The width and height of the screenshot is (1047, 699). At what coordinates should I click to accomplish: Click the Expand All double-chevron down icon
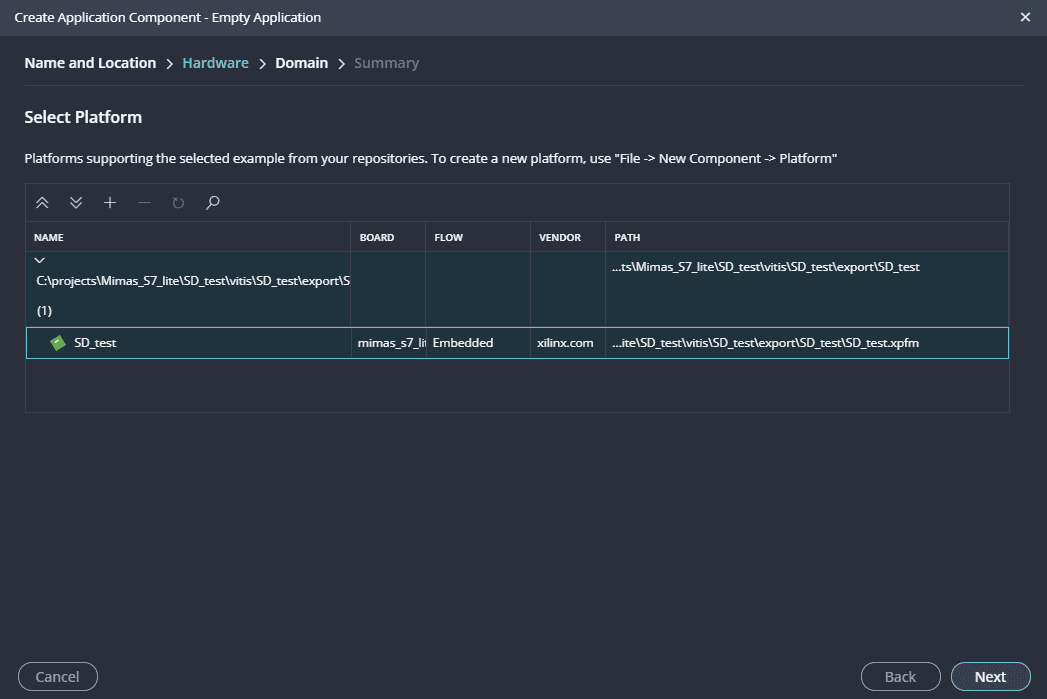click(76, 203)
